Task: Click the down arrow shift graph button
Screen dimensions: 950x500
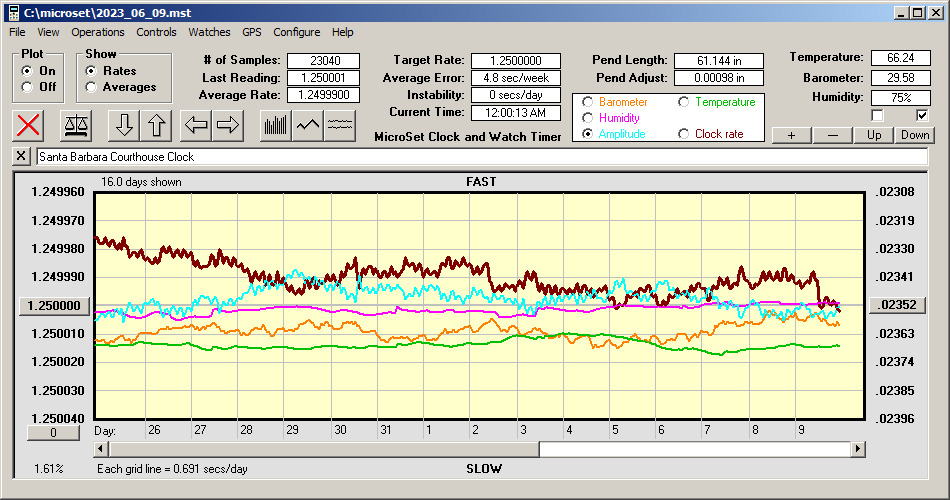Action: click(x=124, y=125)
